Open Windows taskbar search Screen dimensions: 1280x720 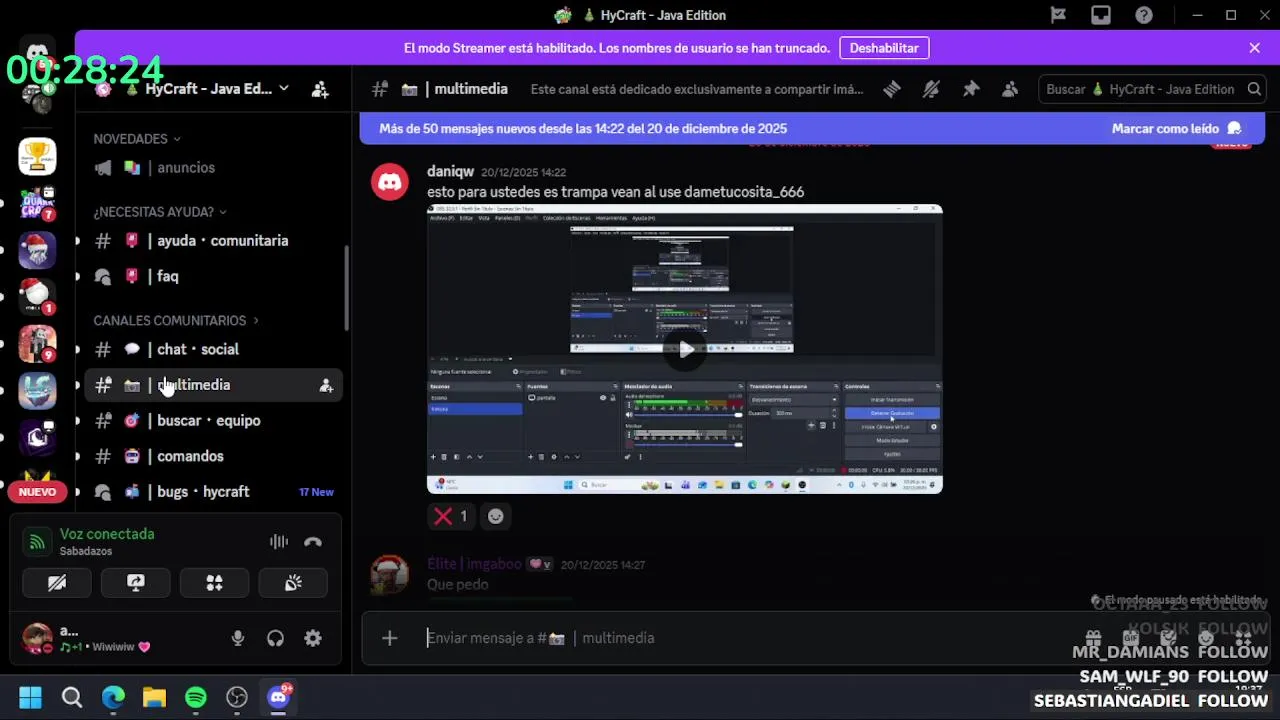[72, 697]
